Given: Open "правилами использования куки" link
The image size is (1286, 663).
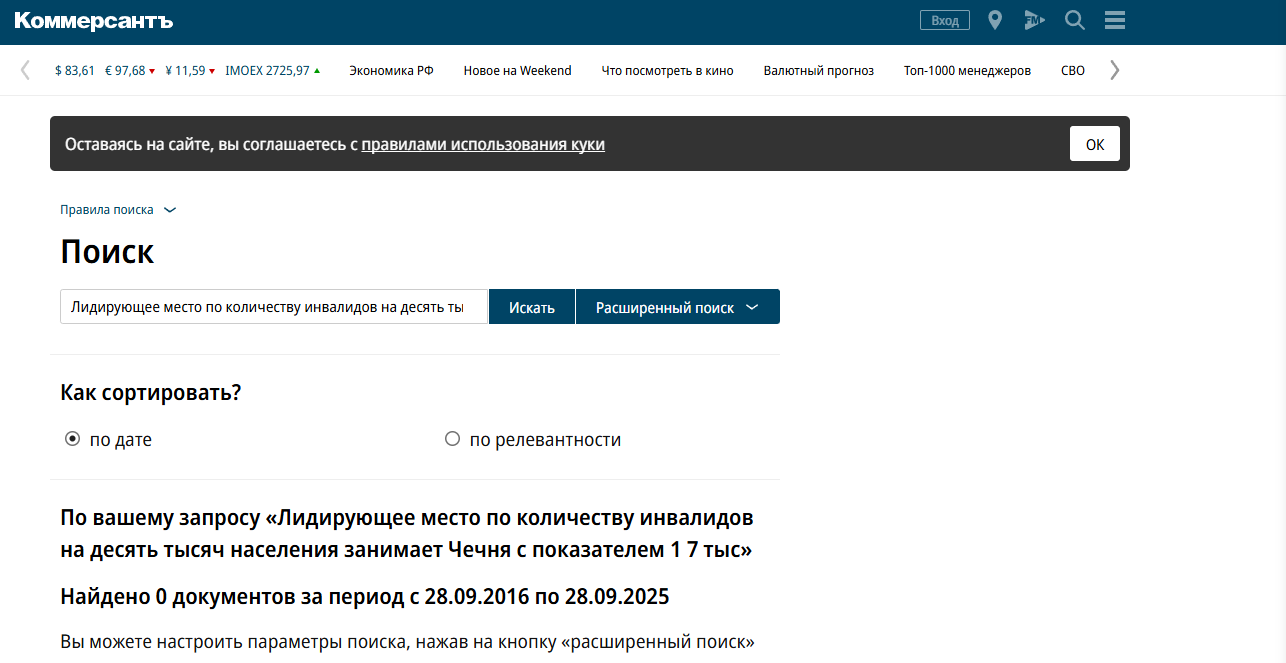Looking at the screenshot, I should [482, 144].
